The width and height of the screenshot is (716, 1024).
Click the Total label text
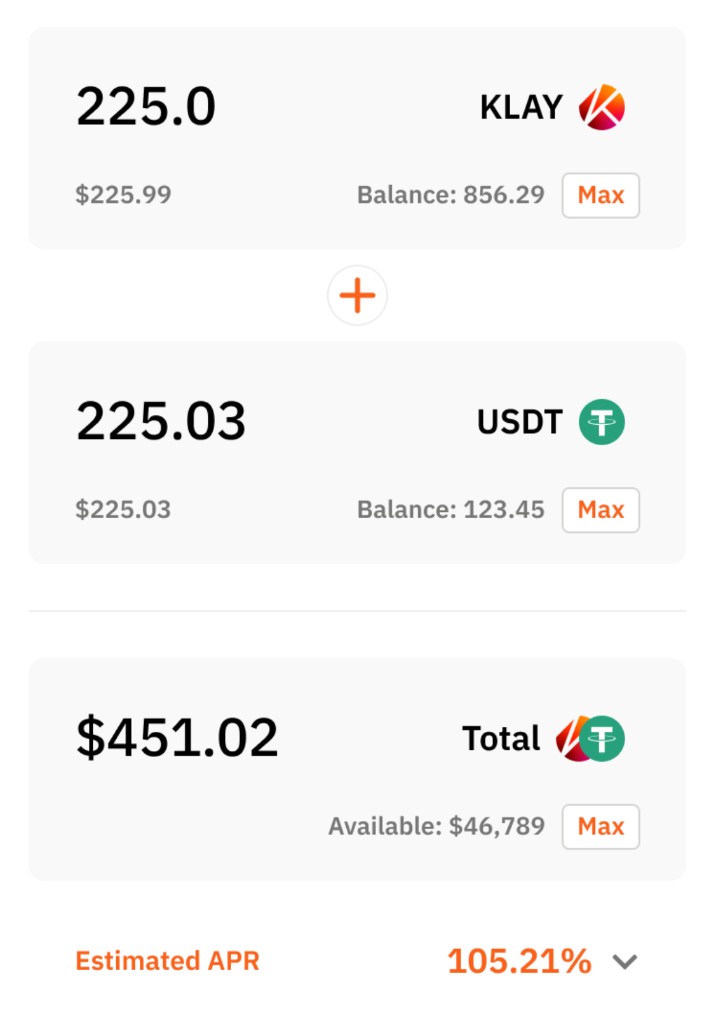tap(501, 739)
